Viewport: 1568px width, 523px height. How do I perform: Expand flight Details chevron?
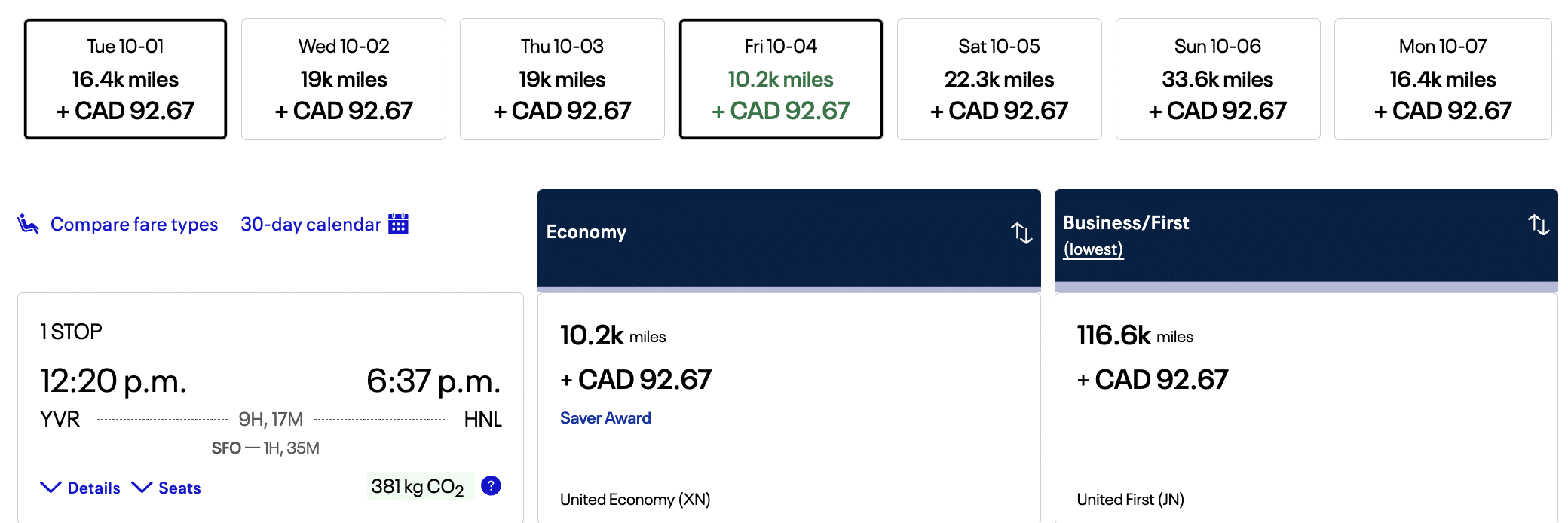[51, 488]
